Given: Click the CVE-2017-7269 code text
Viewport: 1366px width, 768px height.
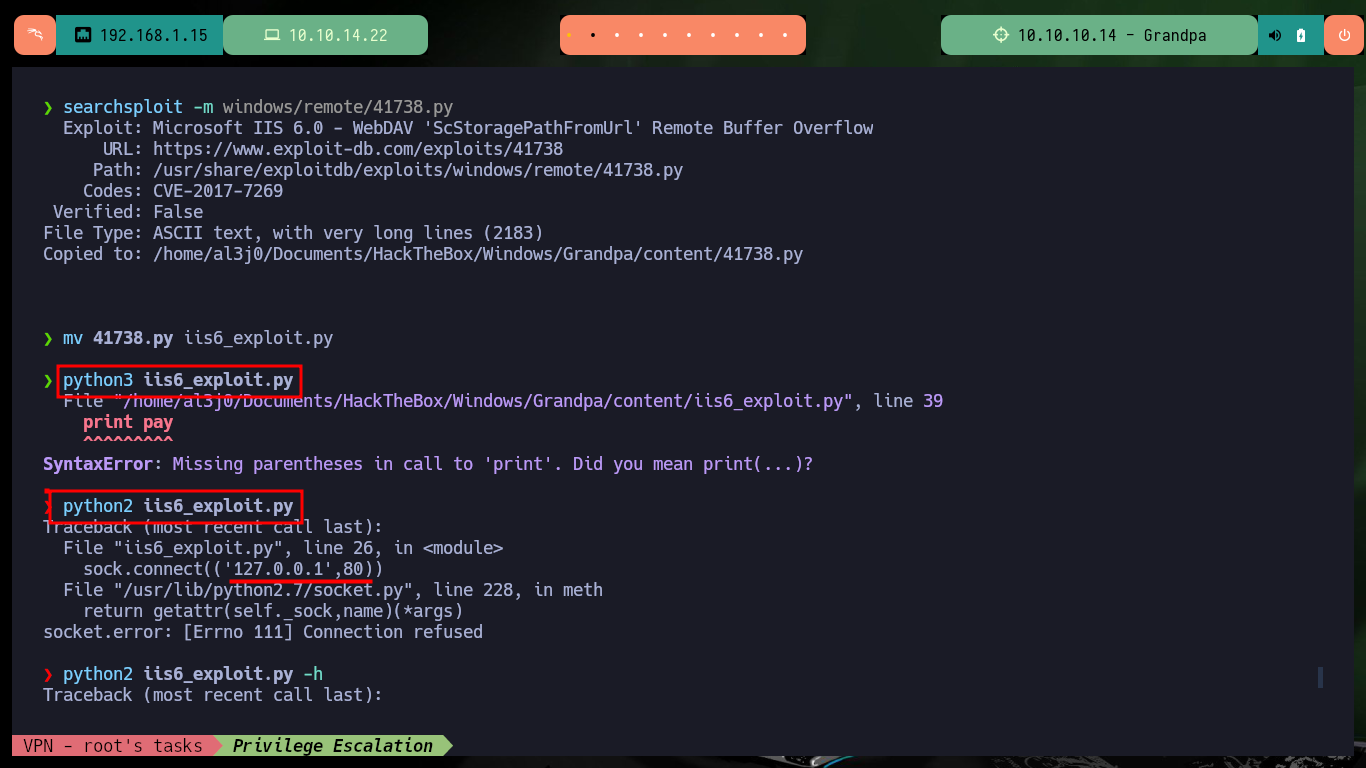Looking at the screenshot, I should [x=218, y=191].
